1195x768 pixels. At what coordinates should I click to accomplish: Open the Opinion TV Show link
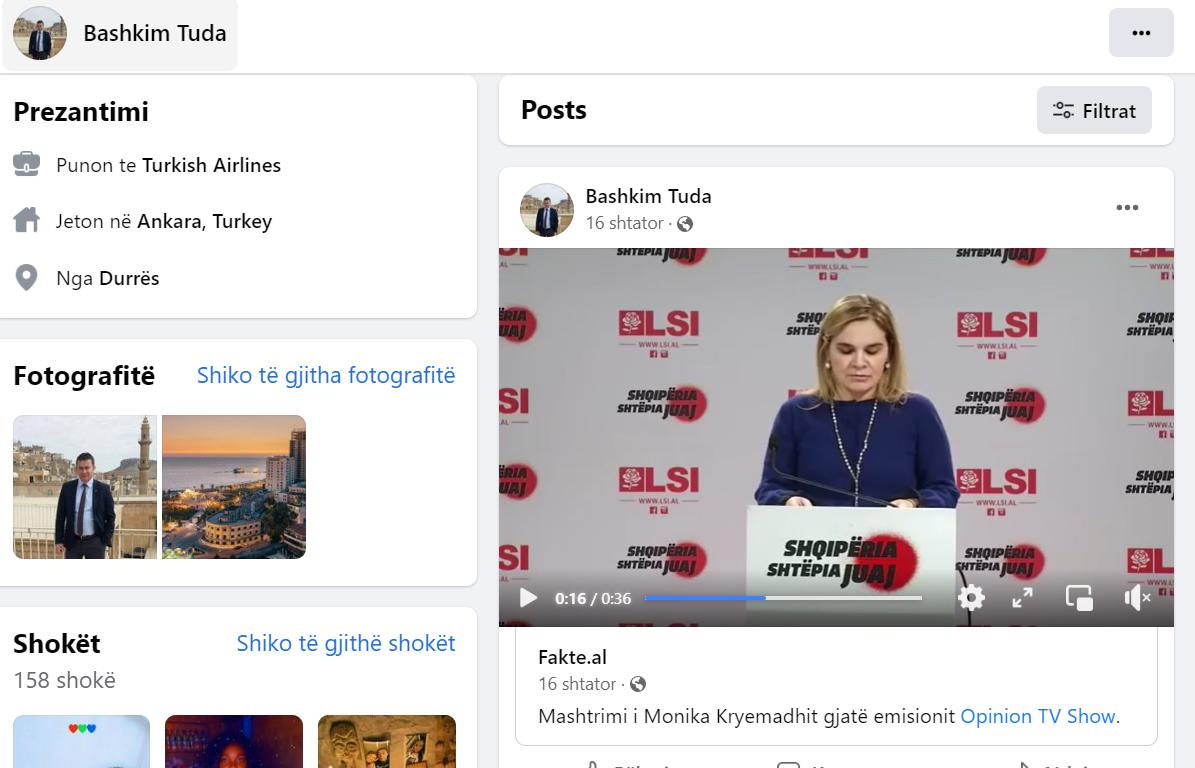pos(1037,716)
